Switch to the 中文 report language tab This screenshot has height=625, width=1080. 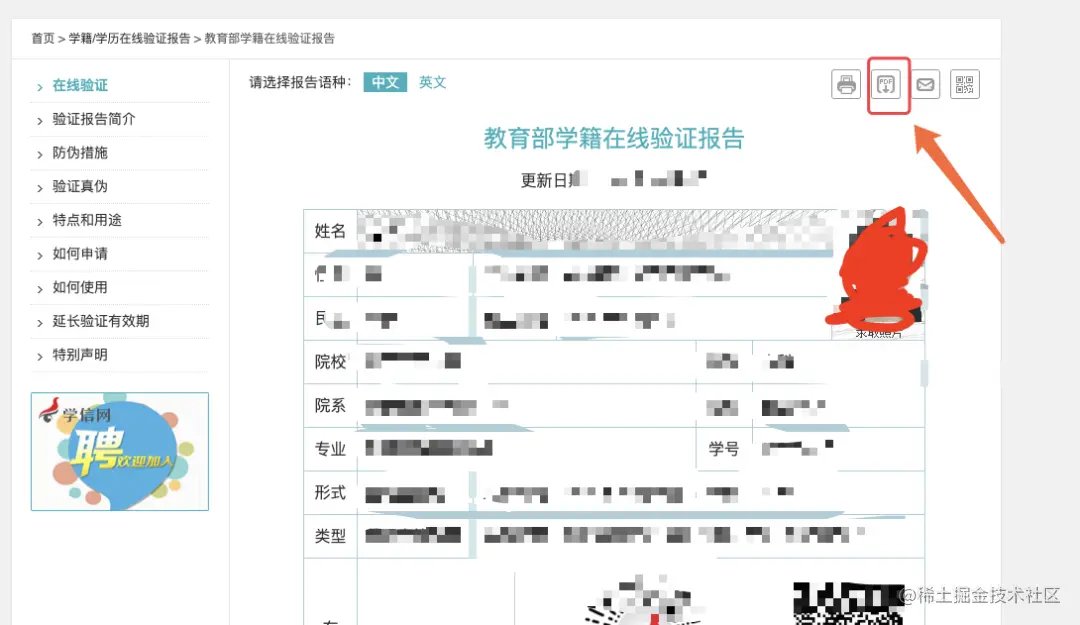click(x=385, y=83)
